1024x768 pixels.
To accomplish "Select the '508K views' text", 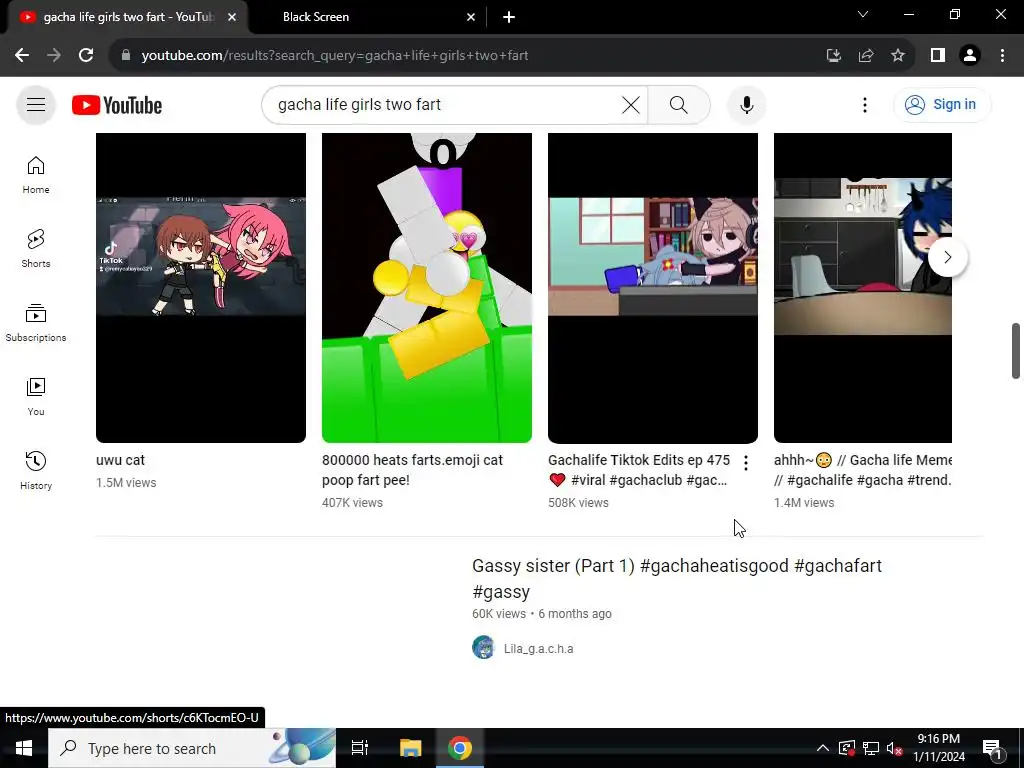I will pyautogui.click(x=578, y=503).
